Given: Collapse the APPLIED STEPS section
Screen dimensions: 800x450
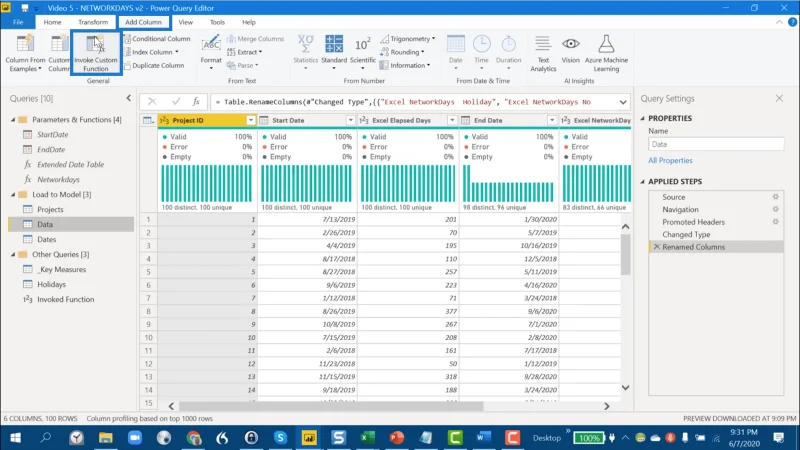Looking at the screenshot, I should click(x=642, y=182).
